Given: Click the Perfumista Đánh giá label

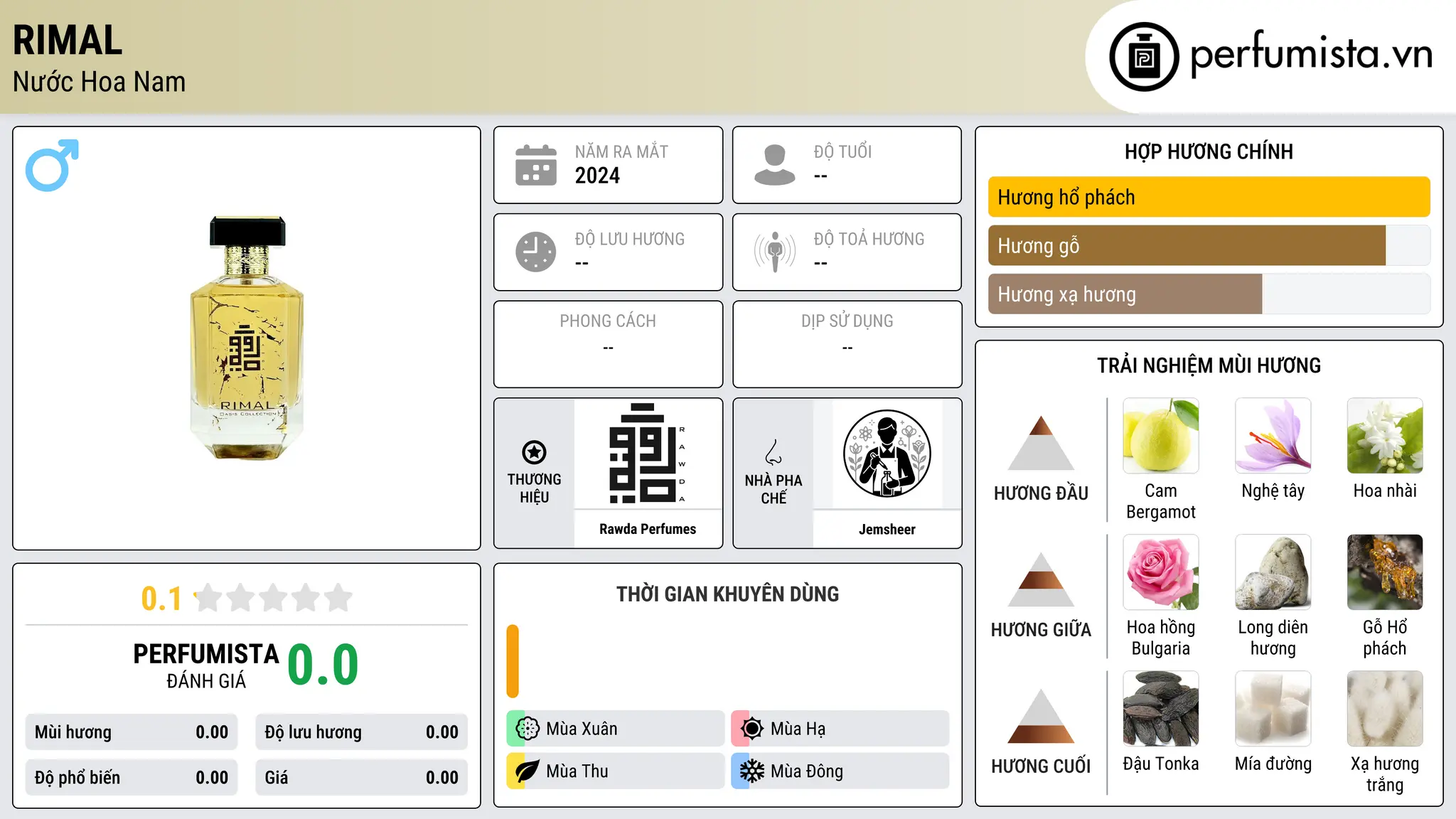Looking at the screenshot, I should tap(206, 665).
